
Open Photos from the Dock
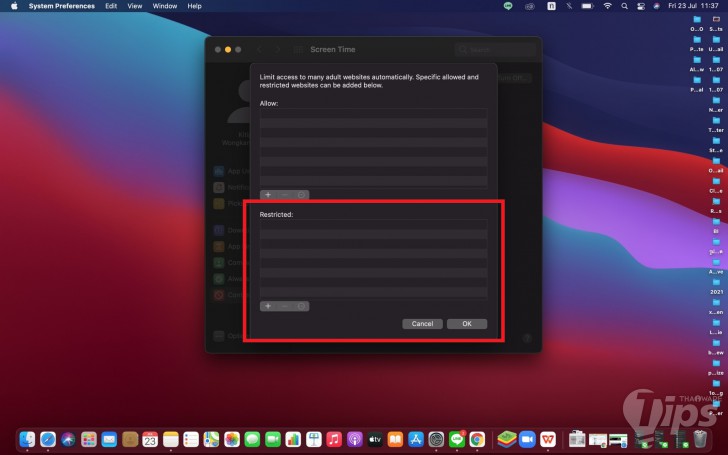pos(232,439)
